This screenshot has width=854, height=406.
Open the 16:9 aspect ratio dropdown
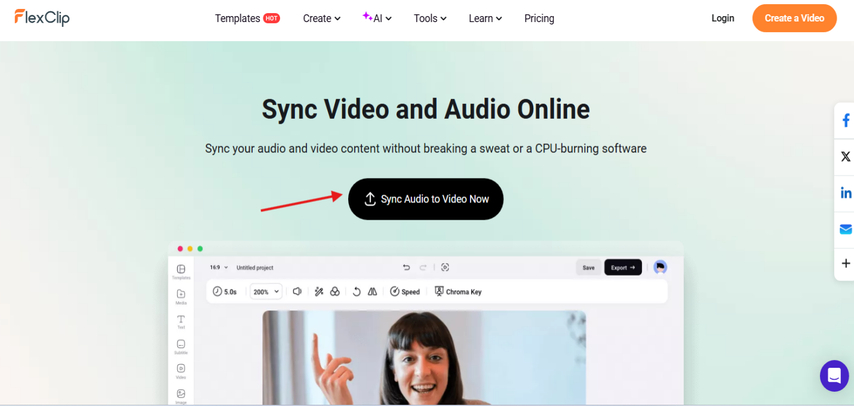click(x=217, y=268)
